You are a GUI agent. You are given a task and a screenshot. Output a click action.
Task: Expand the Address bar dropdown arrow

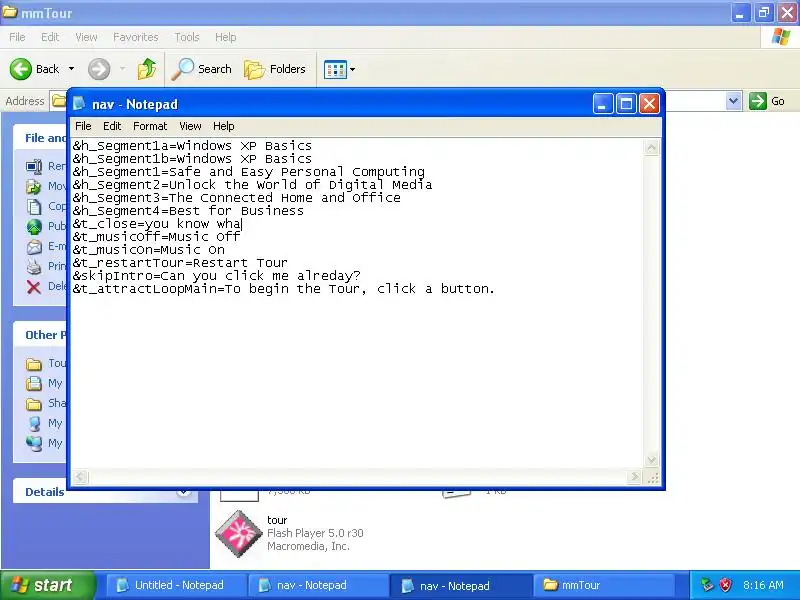[733, 101]
